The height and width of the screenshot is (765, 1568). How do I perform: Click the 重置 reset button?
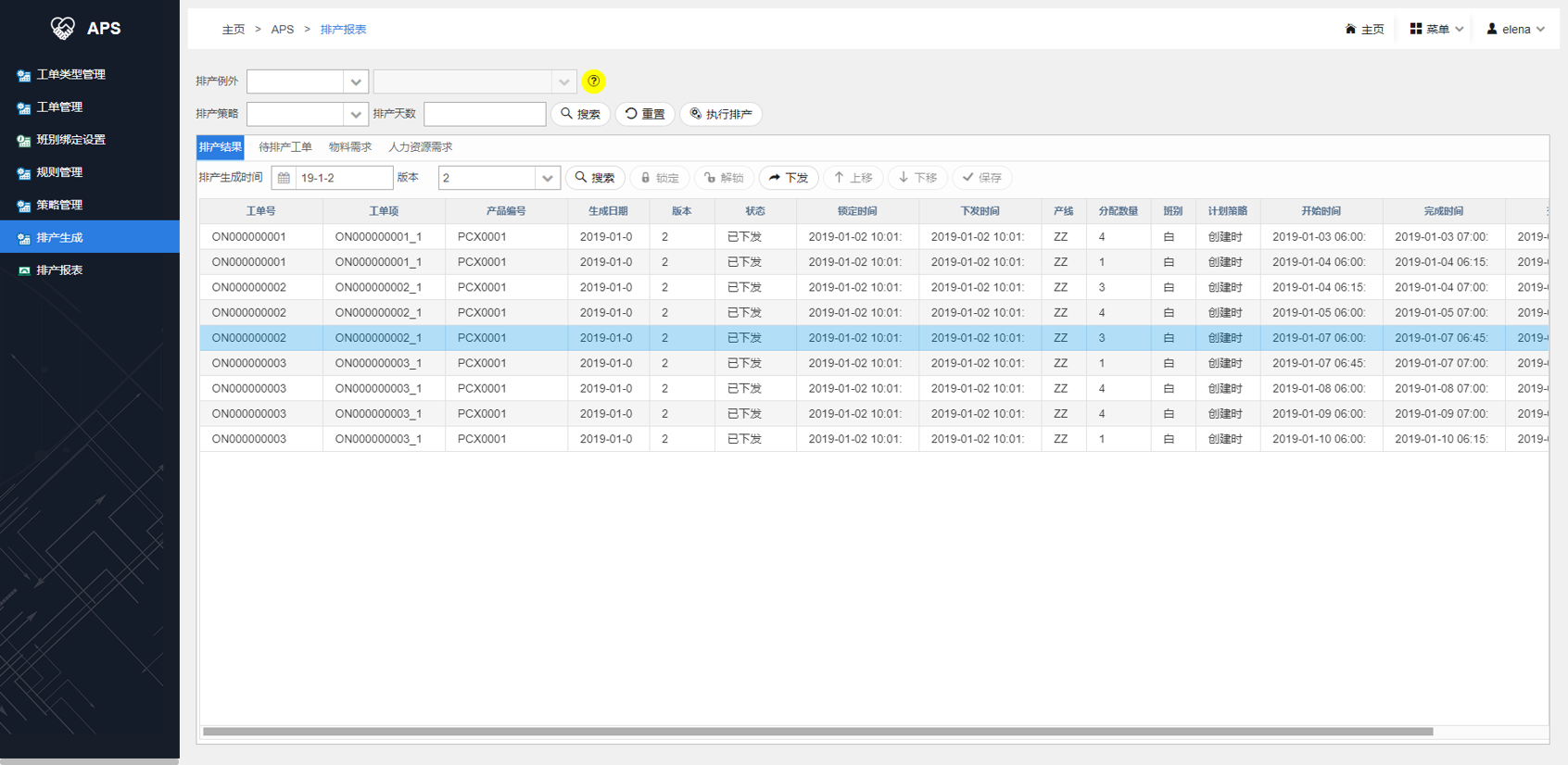coord(645,114)
